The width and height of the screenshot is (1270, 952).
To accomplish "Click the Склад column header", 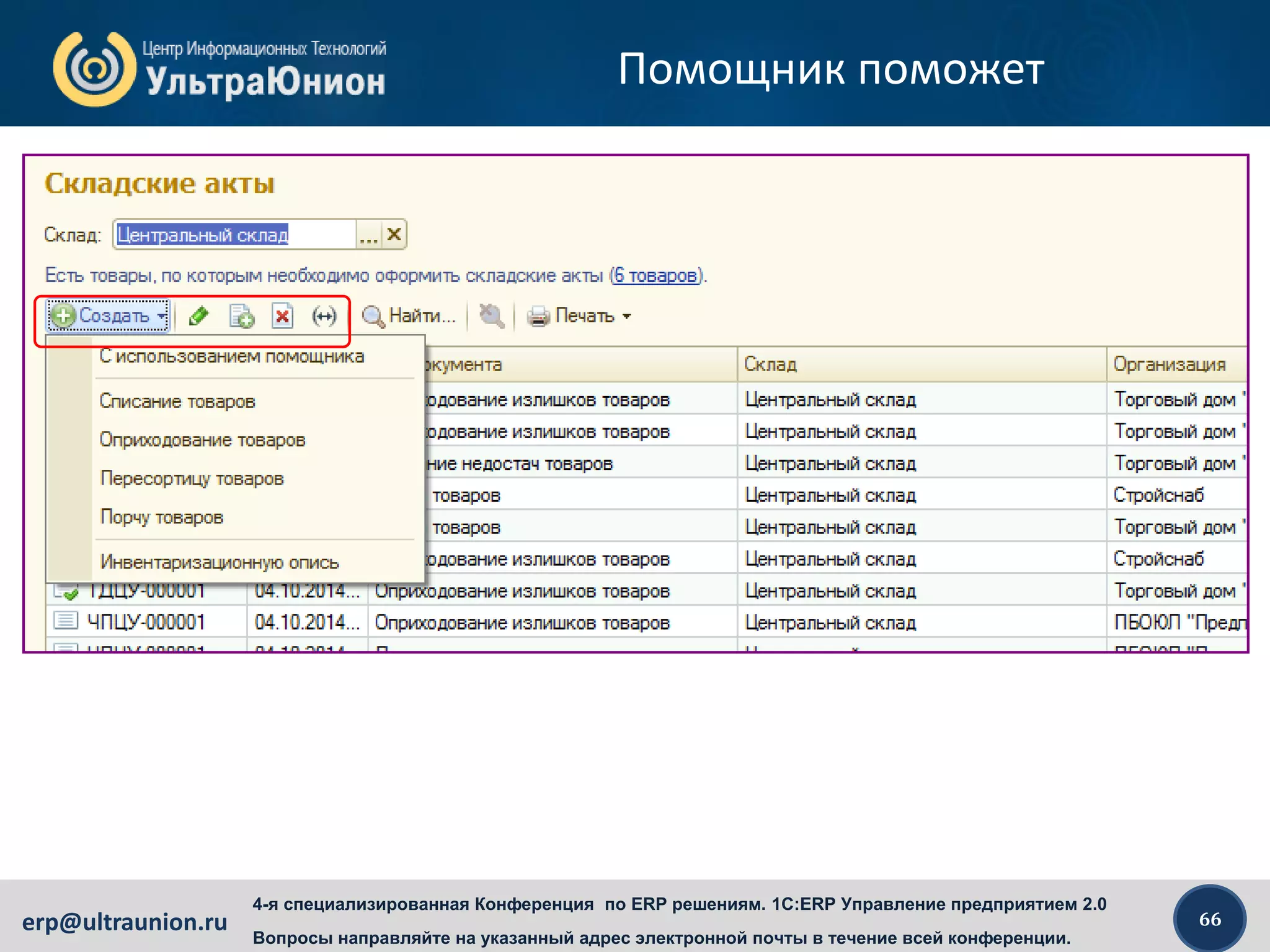I will click(922, 364).
